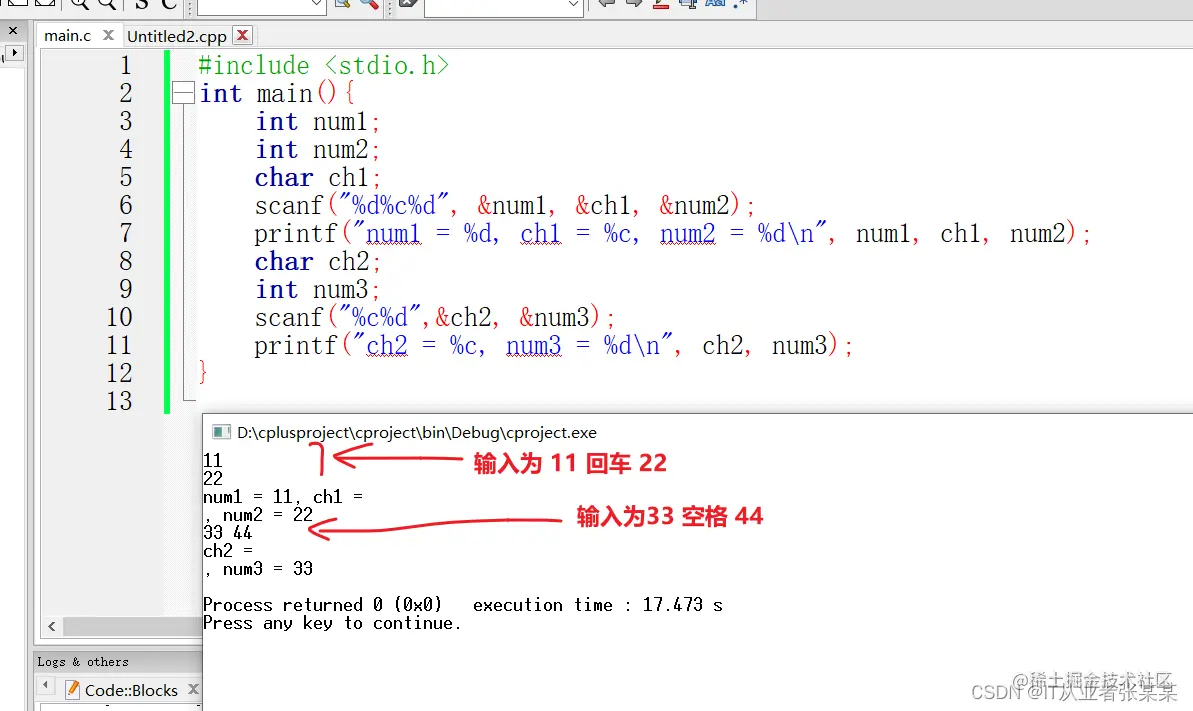Click the console input line '11'
Viewport: 1193px width, 711px height.
(213, 461)
